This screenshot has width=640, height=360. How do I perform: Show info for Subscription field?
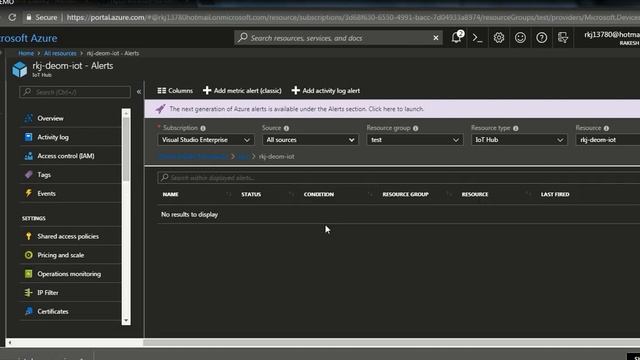[x=203, y=128]
